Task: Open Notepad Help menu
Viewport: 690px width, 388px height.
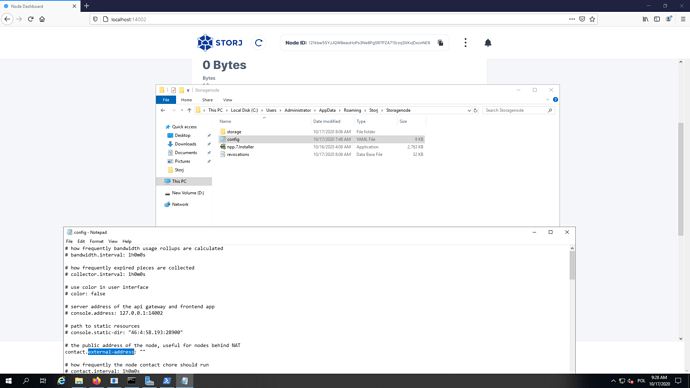Action: 127,242
